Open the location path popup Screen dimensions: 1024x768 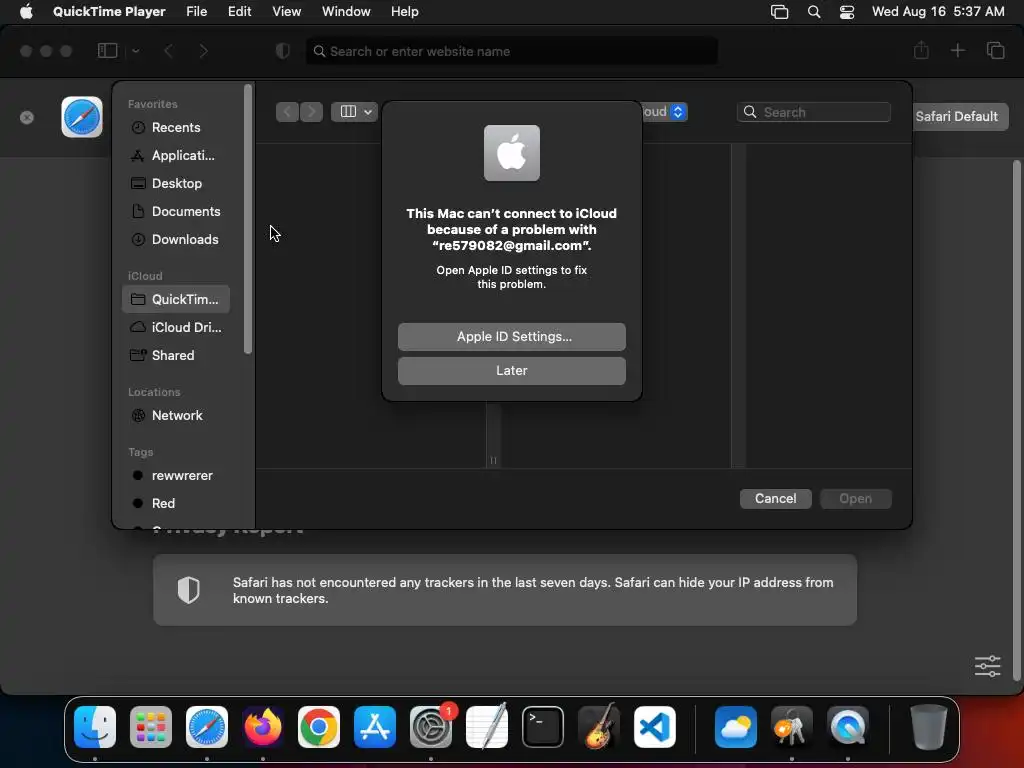[664, 112]
